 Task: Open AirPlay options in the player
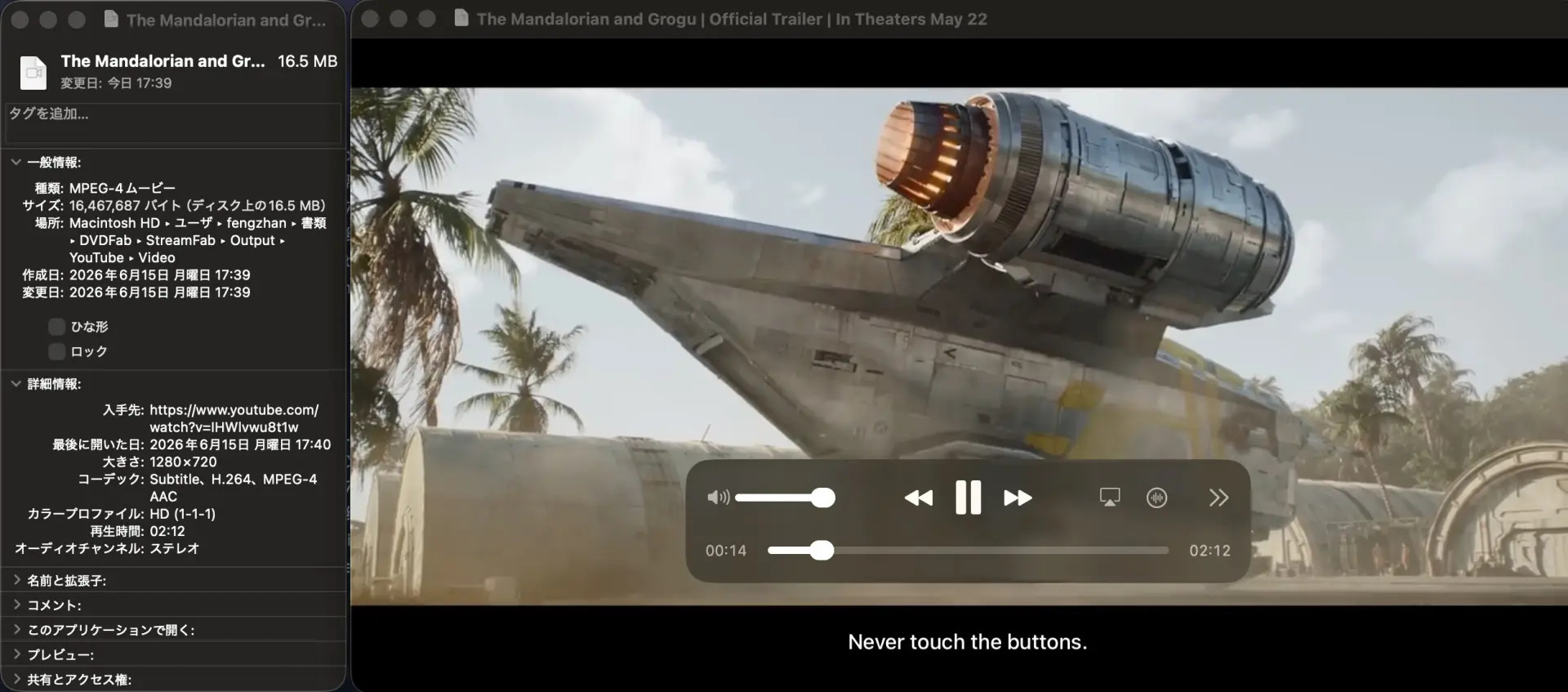(1110, 498)
